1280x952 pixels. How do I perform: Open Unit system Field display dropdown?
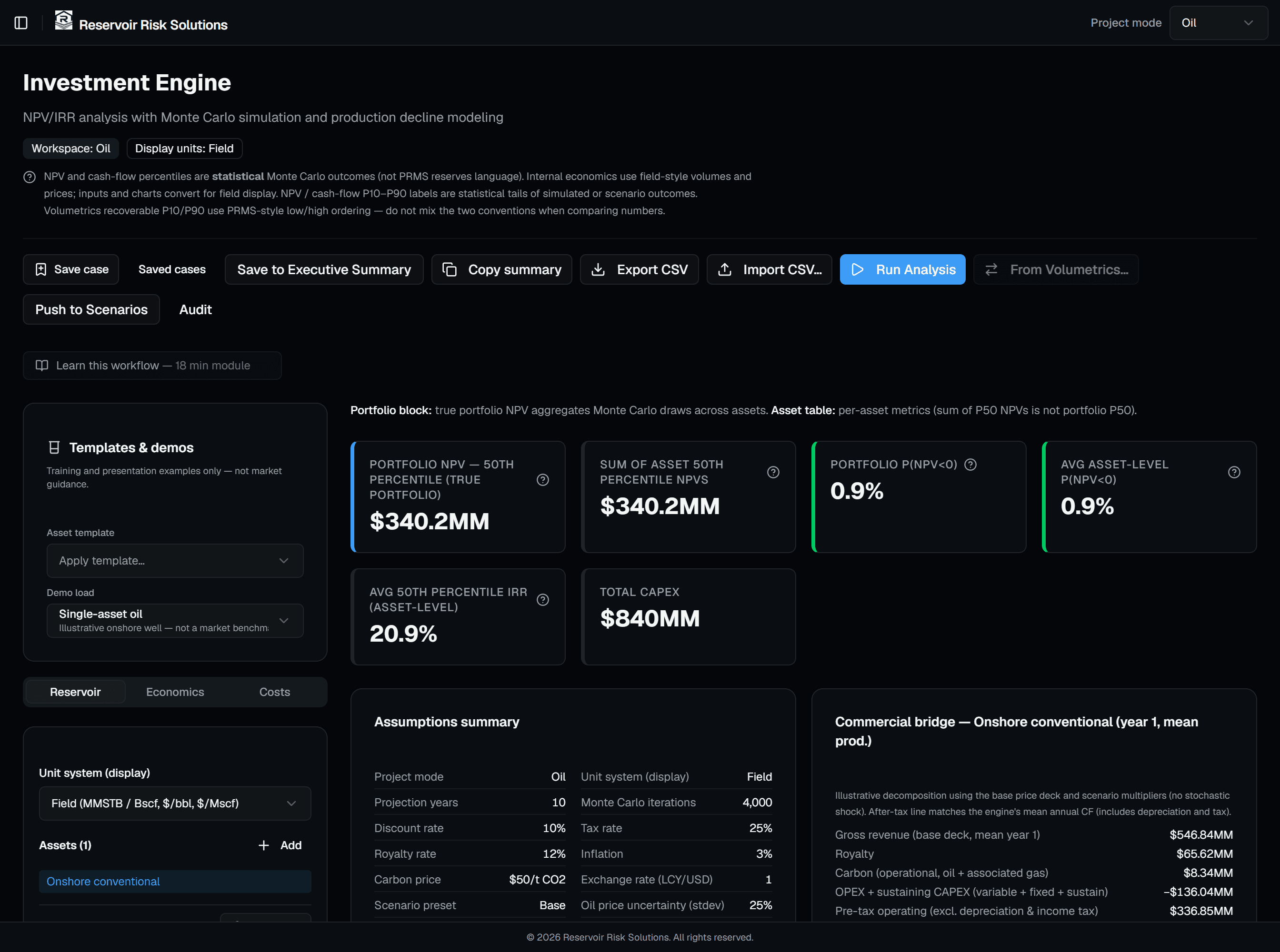(x=175, y=803)
